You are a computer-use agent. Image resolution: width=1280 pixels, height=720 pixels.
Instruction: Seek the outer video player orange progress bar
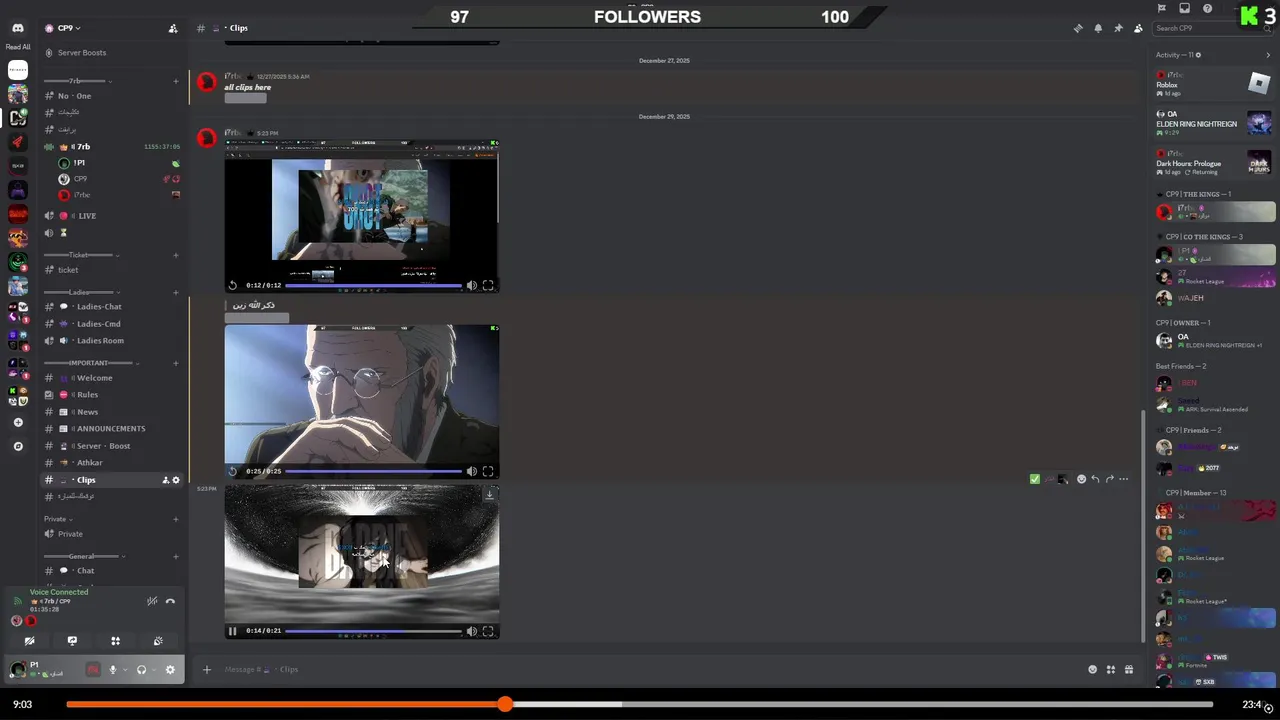640,704
